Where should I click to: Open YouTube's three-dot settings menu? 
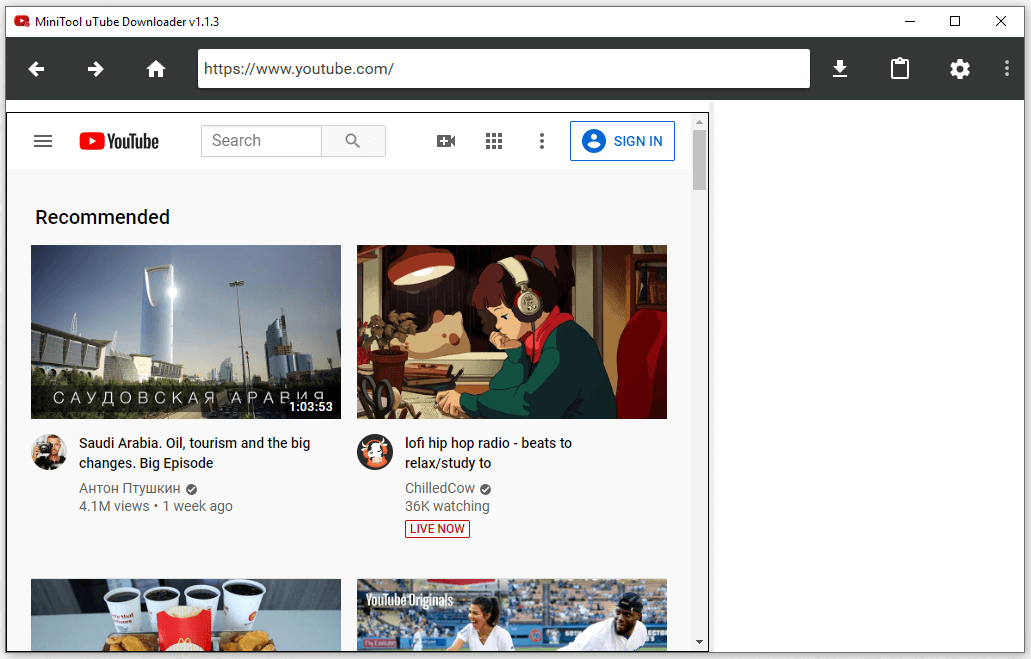click(542, 141)
